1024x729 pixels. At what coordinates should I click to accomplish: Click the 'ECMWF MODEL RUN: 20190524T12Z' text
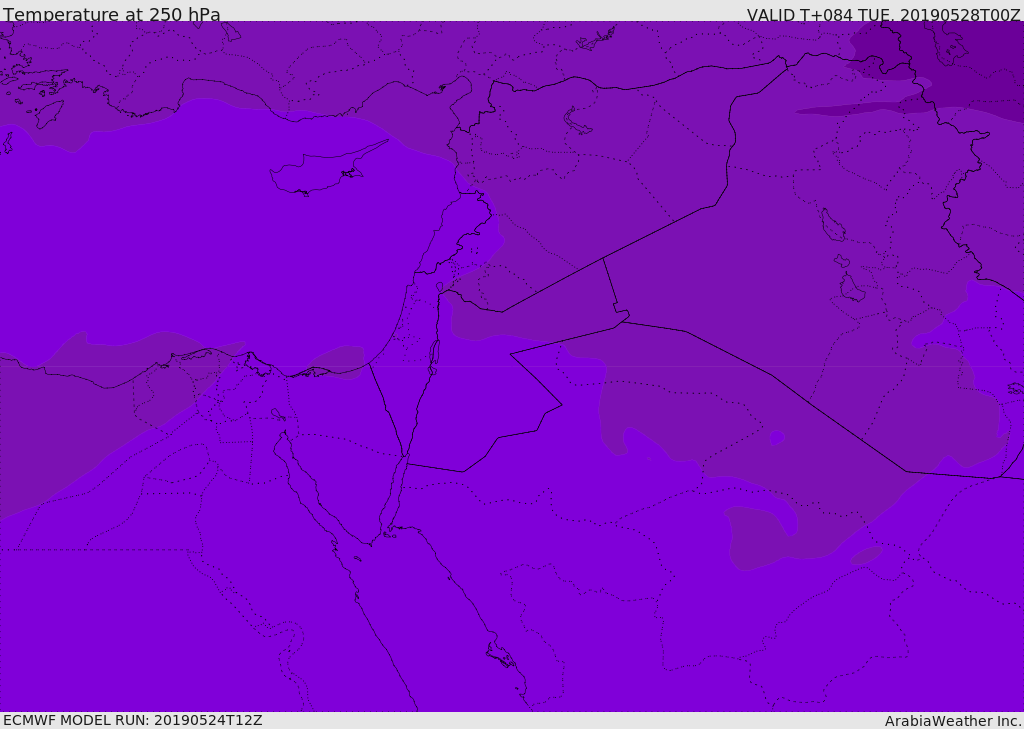coord(133,720)
